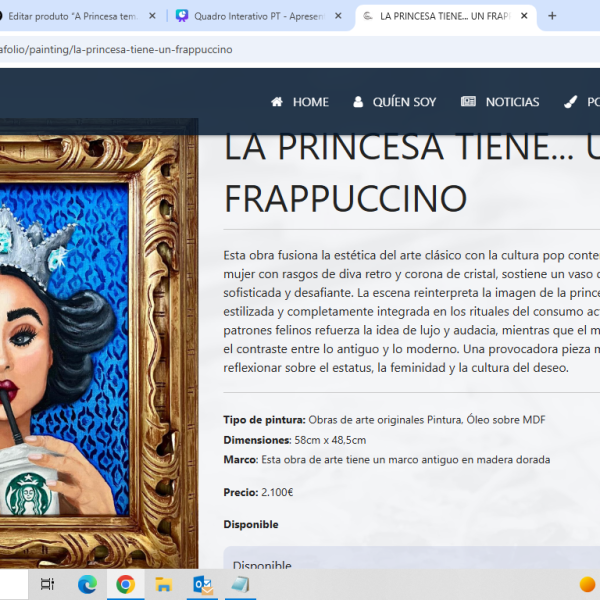This screenshot has width=600, height=600.
Task: Click the person icon beside QUIÉN SOY
Action: (x=358, y=102)
